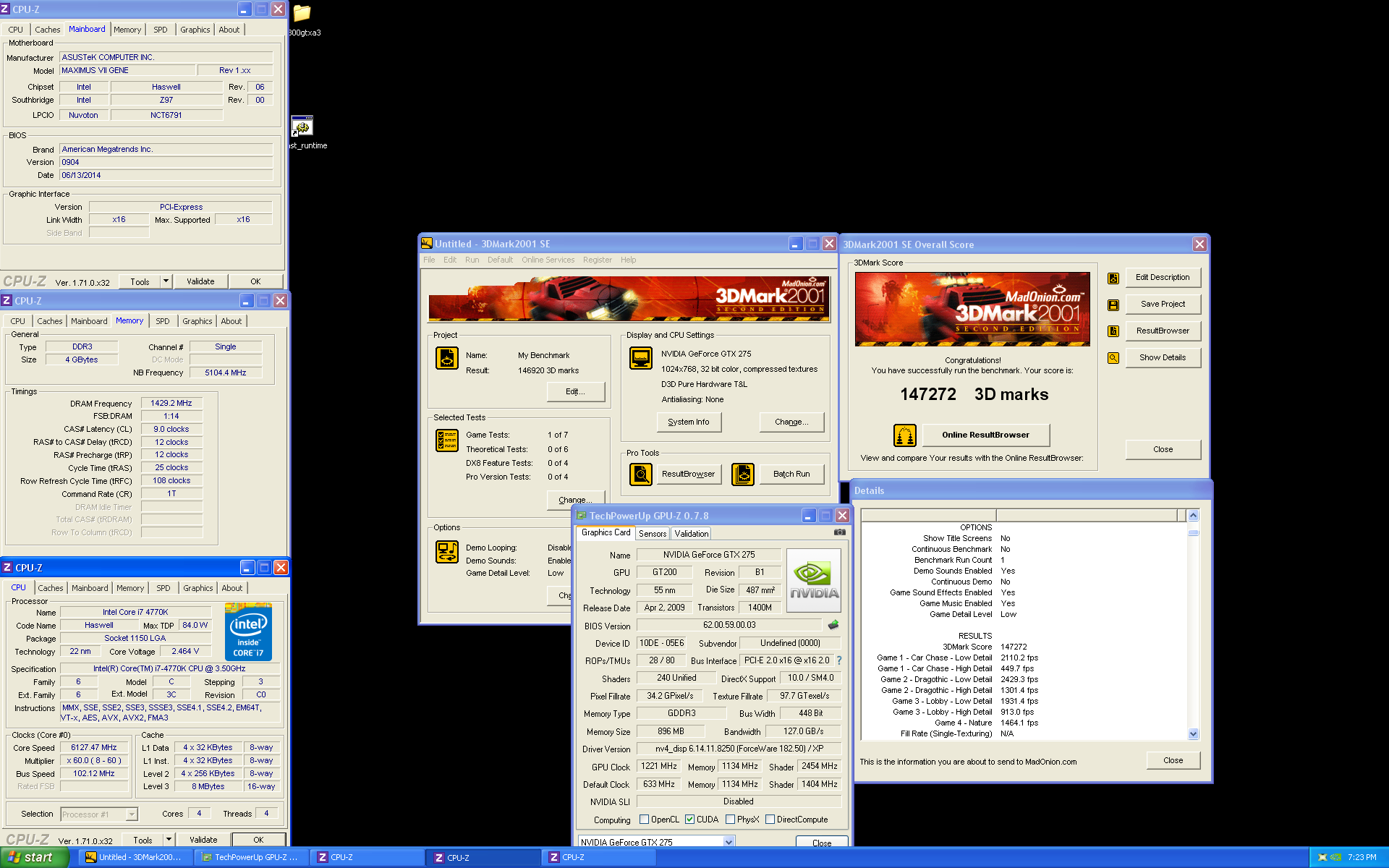Open the Processor #1 selection dropdown
Image resolution: width=1389 pixels, height=868 pixels.
click(132, 814)
